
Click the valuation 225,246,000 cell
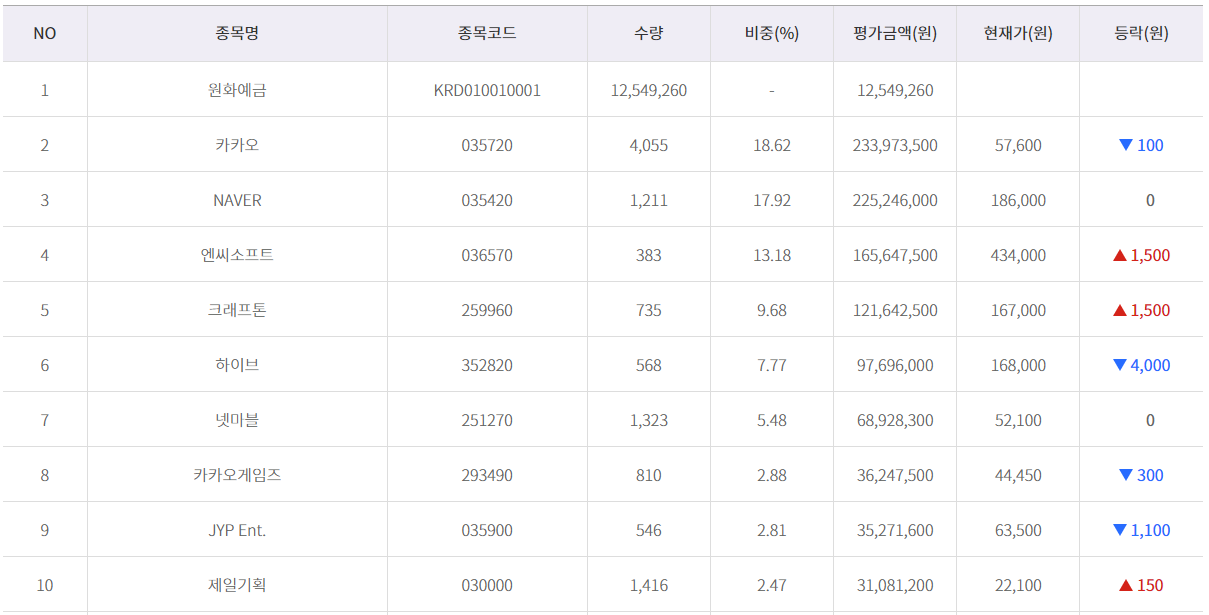[895, 200]
